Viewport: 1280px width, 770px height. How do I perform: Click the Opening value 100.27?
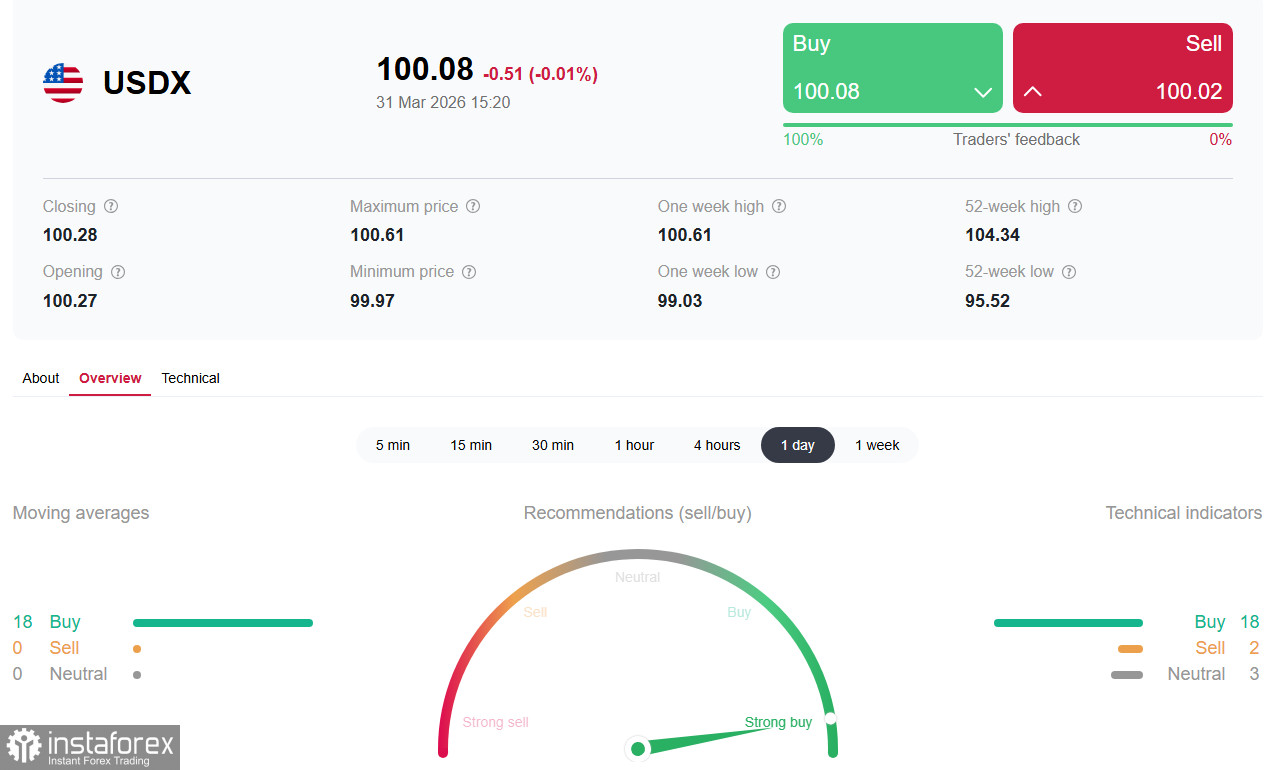pyautogui.click(x=70, y=300)
